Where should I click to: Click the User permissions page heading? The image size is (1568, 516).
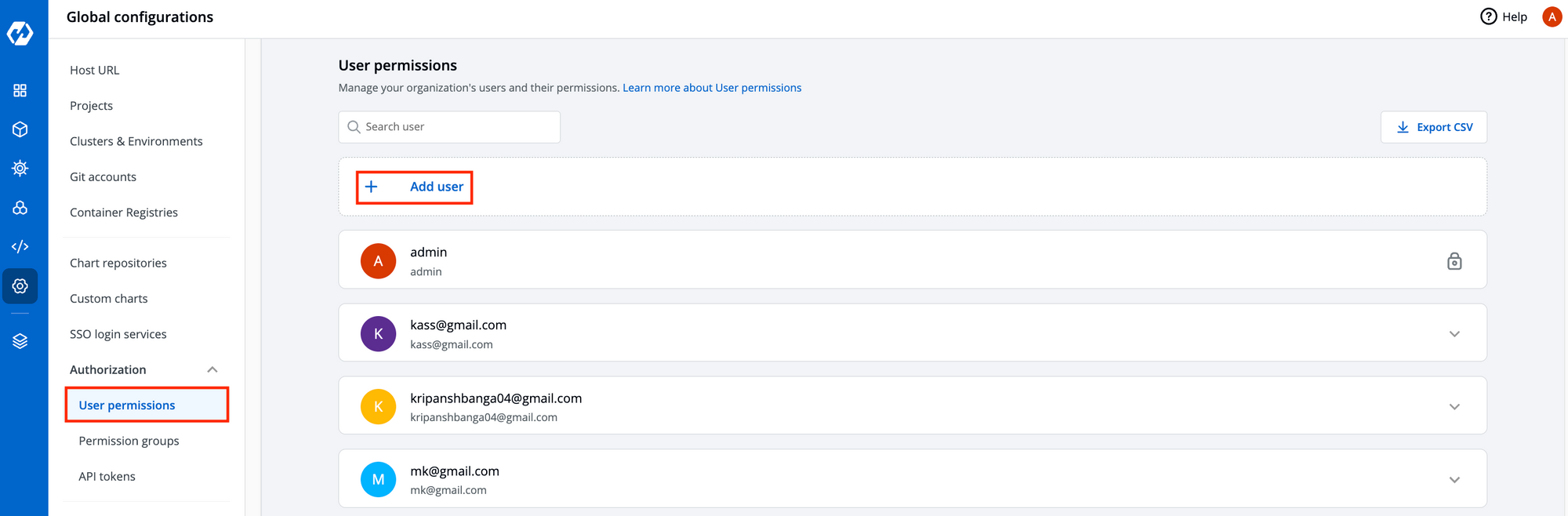tap(397, 66)
